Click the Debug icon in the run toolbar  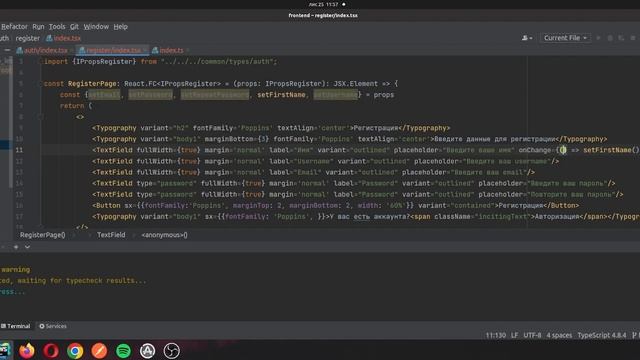tap(610, 38)
